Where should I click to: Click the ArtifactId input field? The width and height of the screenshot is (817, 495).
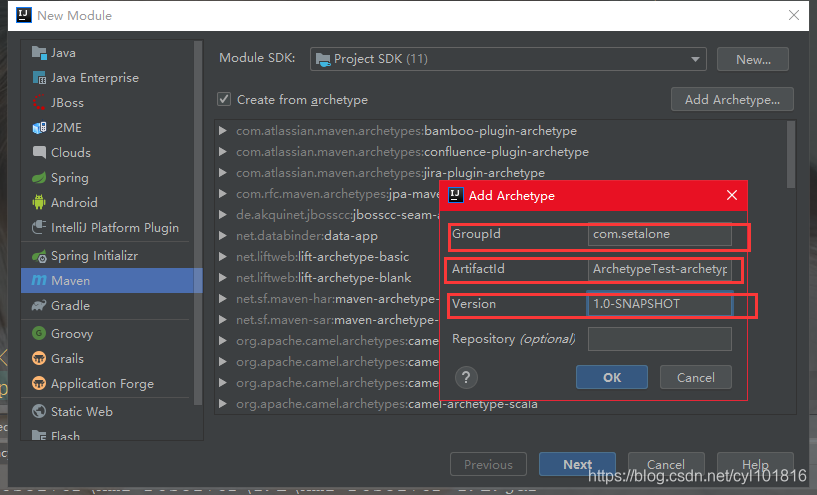tap(660, 269)
